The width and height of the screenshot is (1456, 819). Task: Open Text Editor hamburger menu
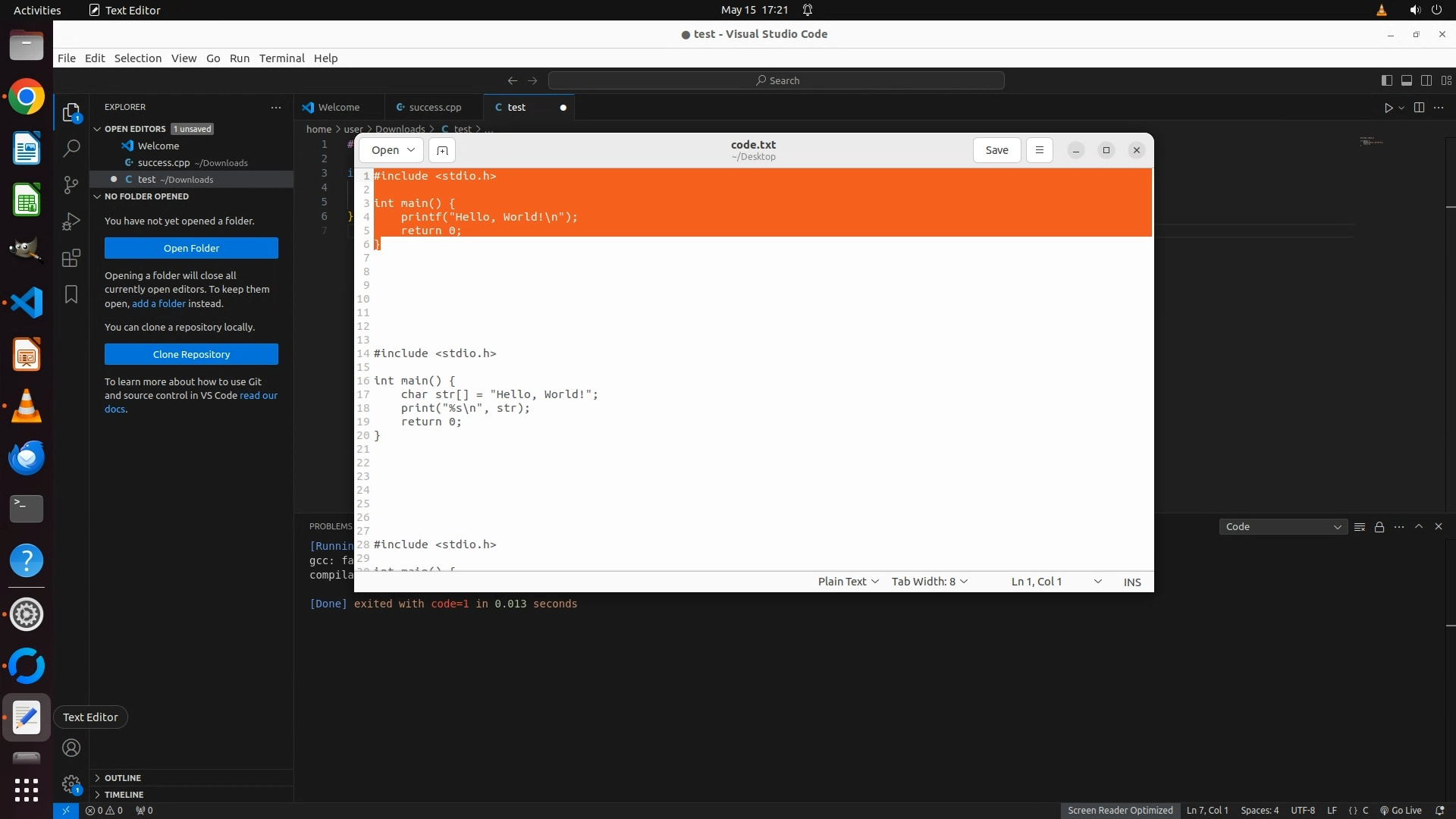(1039, 150)
